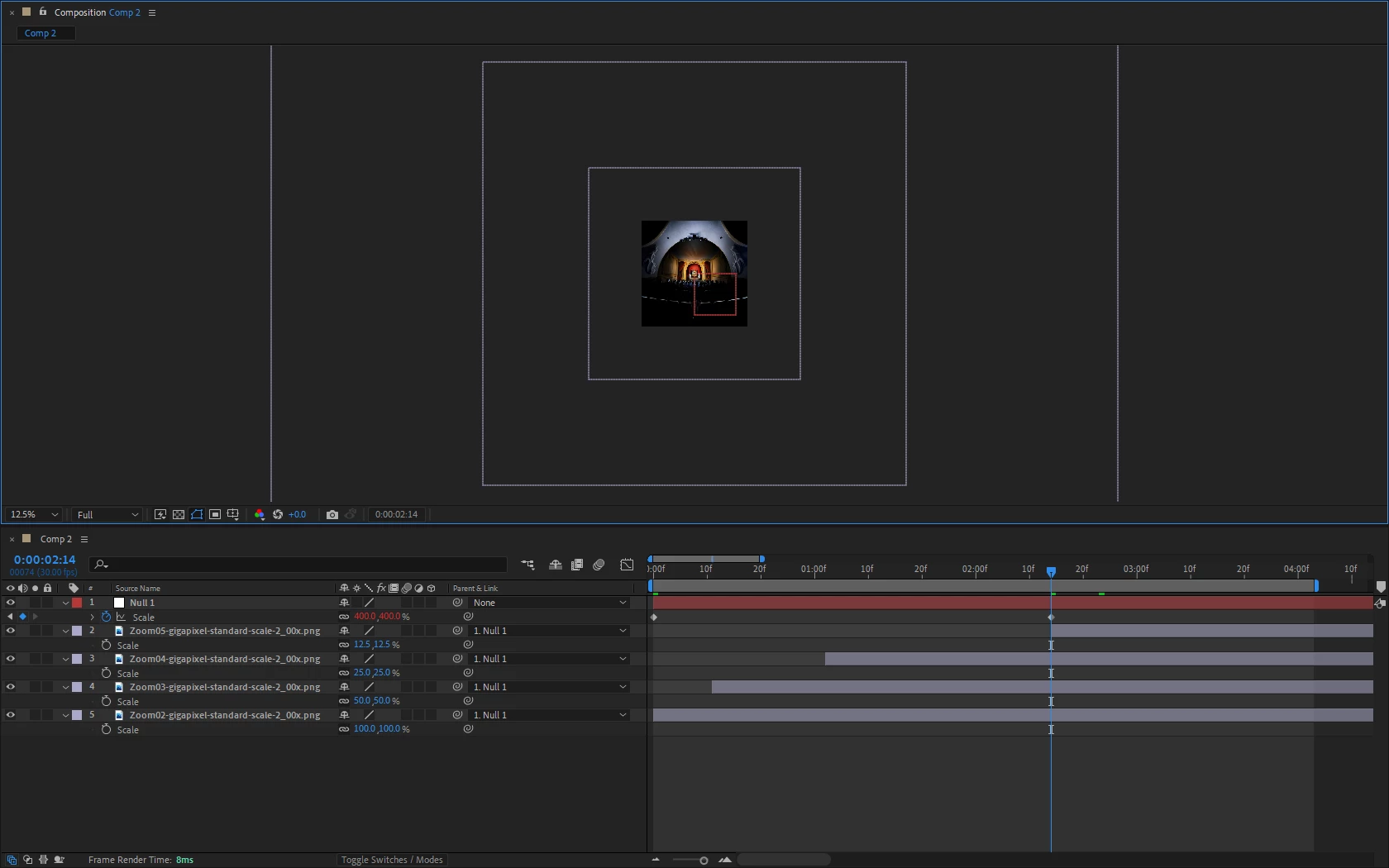Click stopwatch on Zoom02 layer Scale
1389x868 pixels.
pos(106,729)
